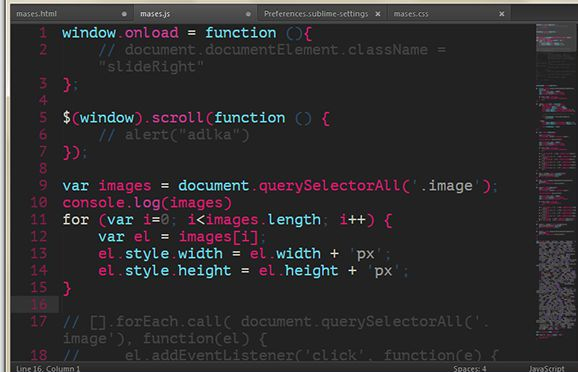The height and width of the screenshot is (372, 578).
Task: Click the commented alert("adika") line
Action: pos(174,135)
